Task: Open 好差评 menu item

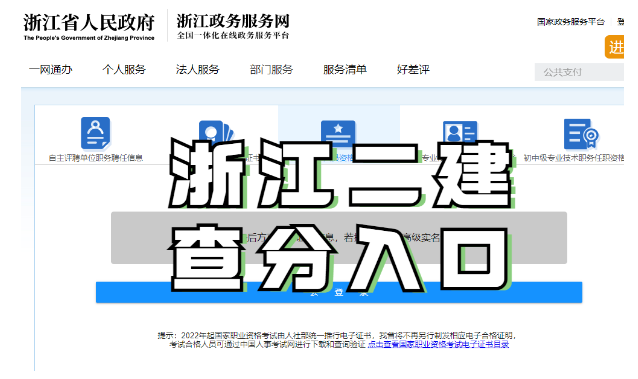Action: coord(413,70)
